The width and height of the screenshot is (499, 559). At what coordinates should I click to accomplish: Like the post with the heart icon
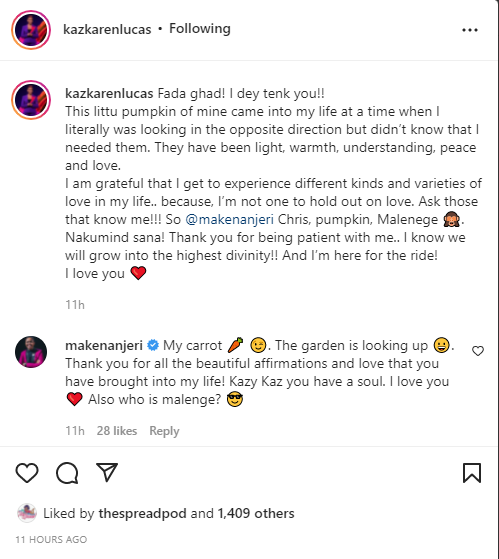click(27, 473)
